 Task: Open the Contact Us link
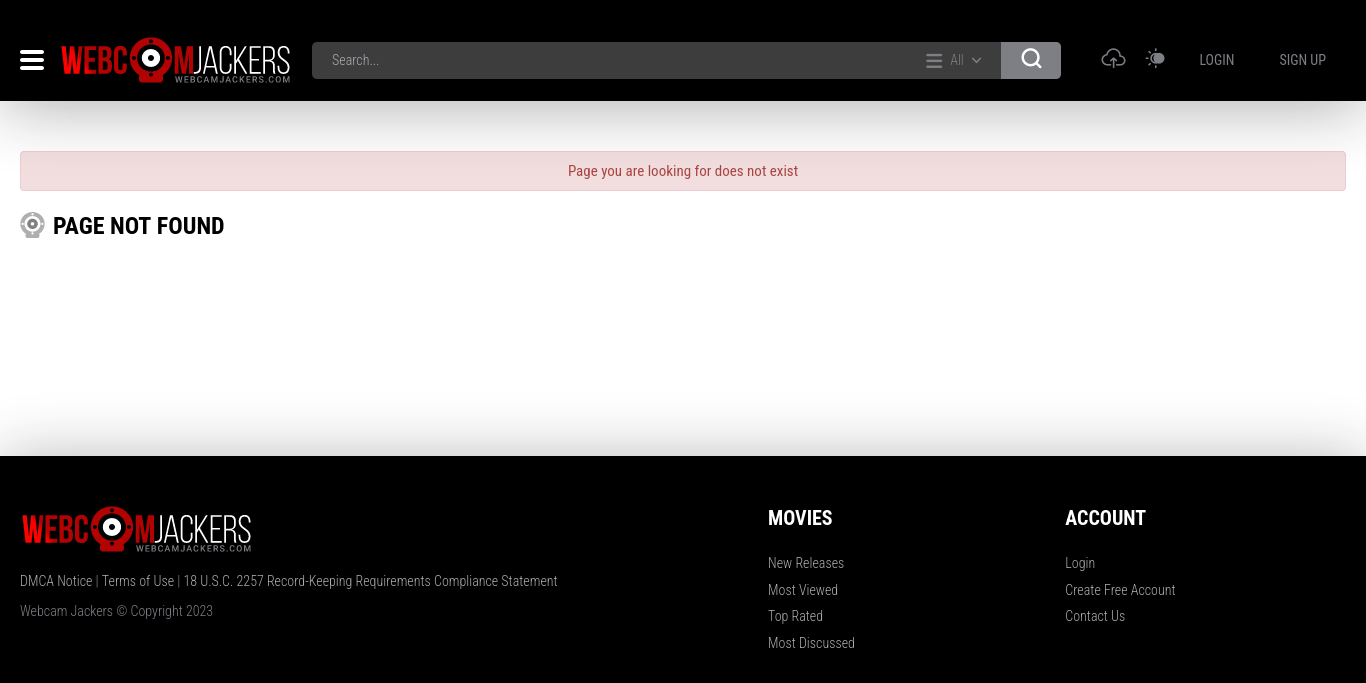[1095, 616]
